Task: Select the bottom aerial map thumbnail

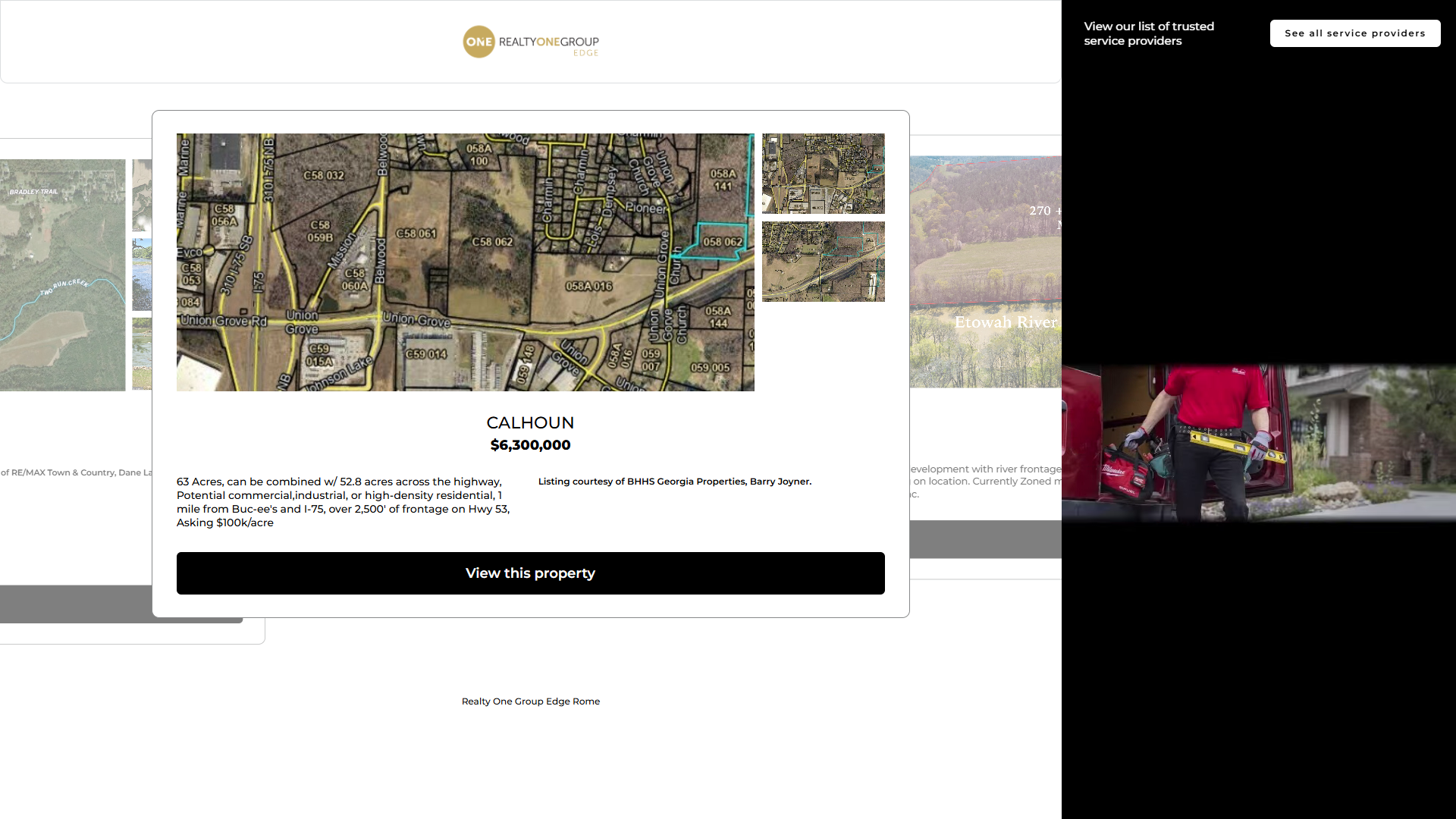Action: point(823,262)
